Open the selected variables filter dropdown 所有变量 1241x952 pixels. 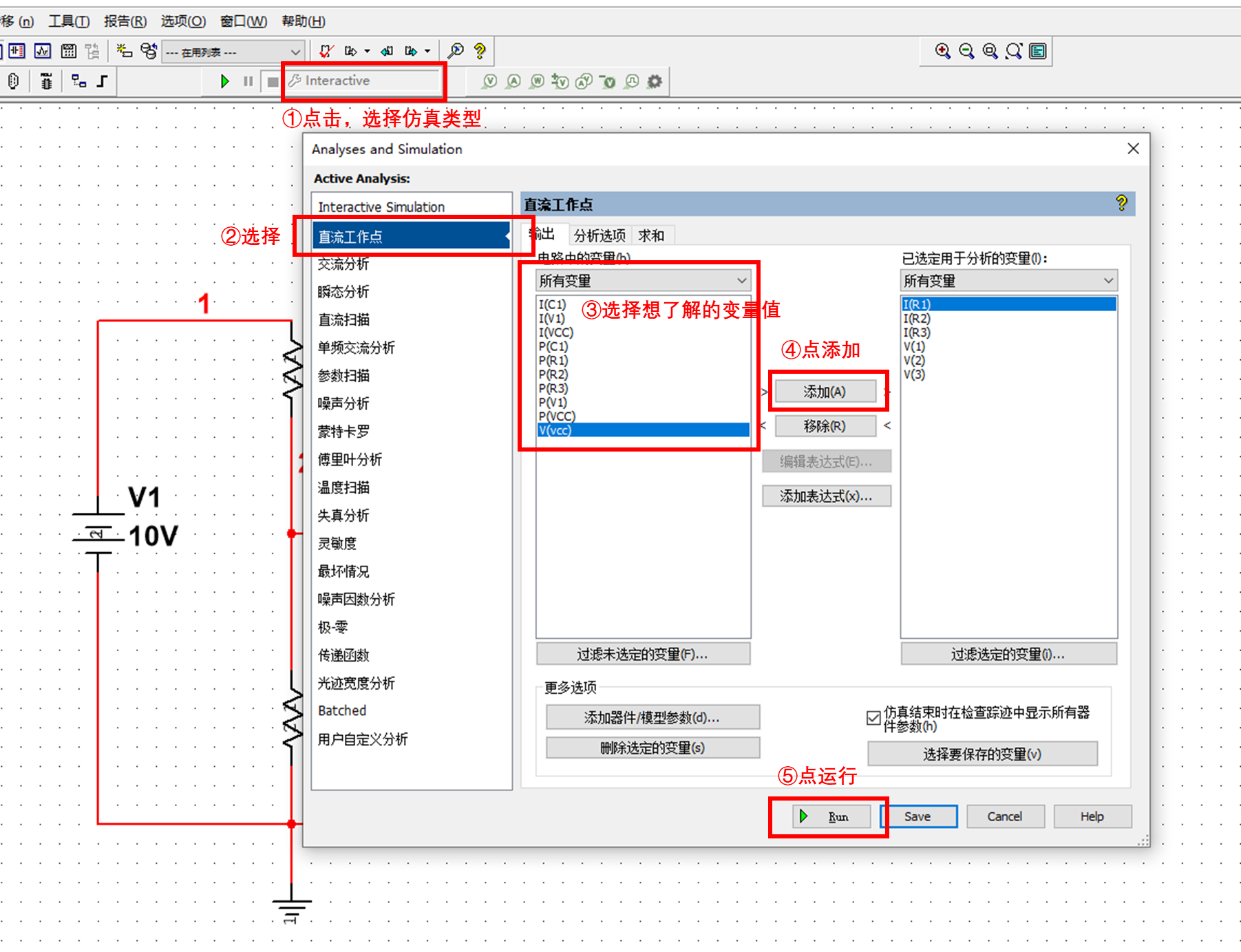(x=1008, y=280)
